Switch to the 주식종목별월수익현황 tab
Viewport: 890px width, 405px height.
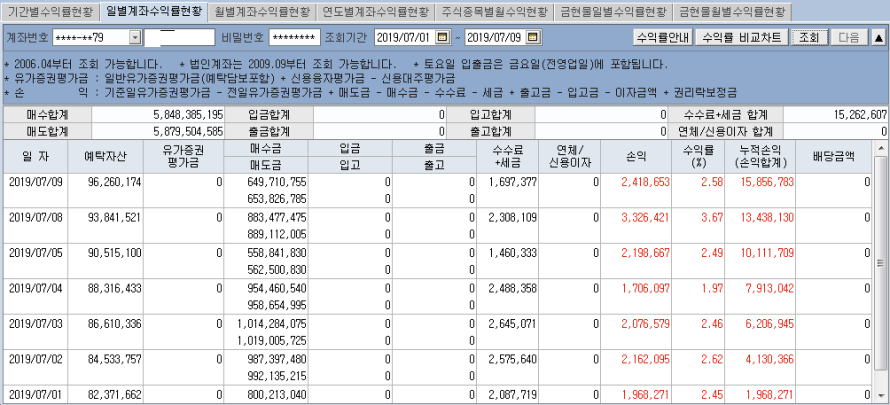[494, 11]
